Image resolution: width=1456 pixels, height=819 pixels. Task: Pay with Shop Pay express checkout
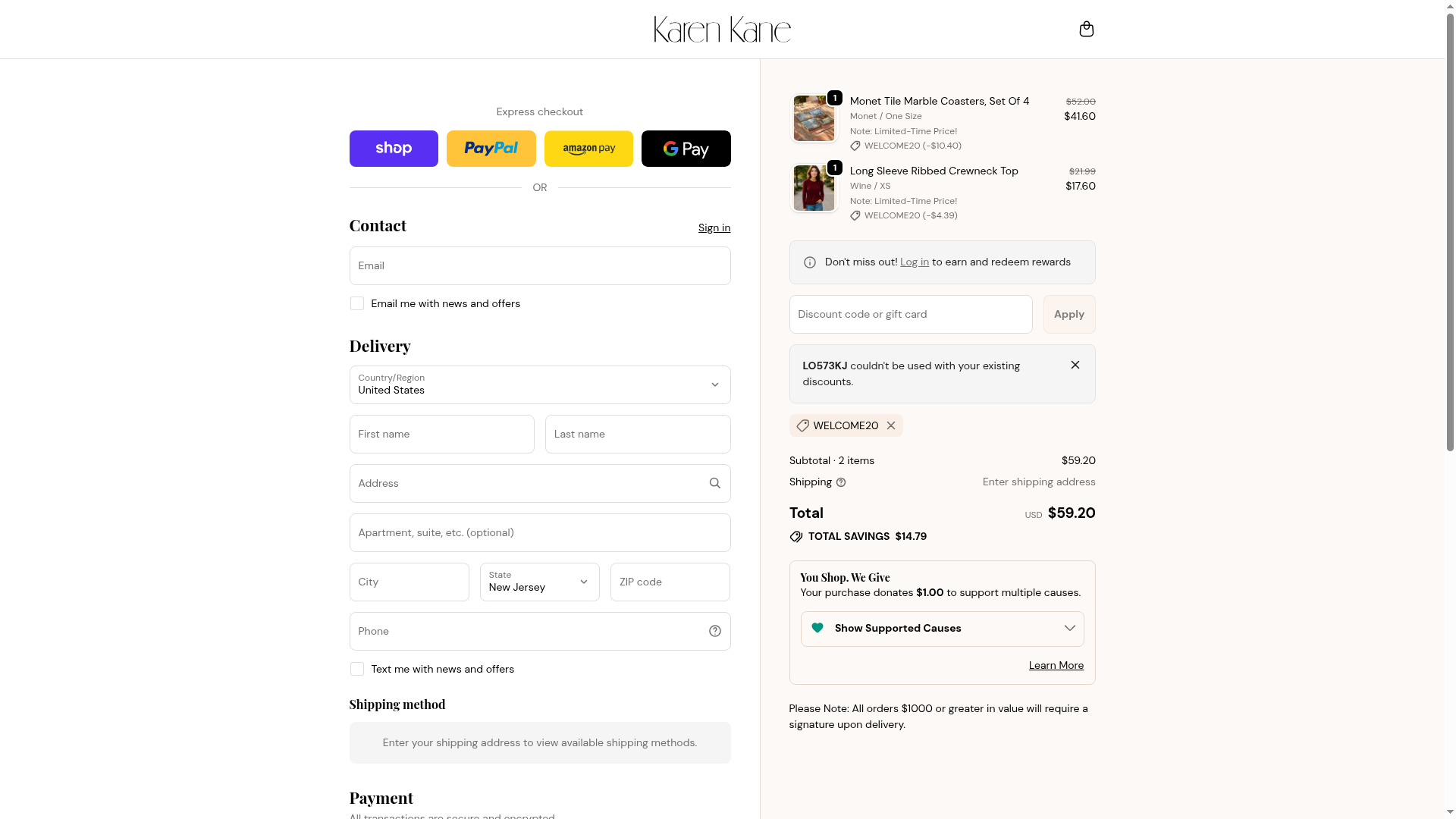394,149
